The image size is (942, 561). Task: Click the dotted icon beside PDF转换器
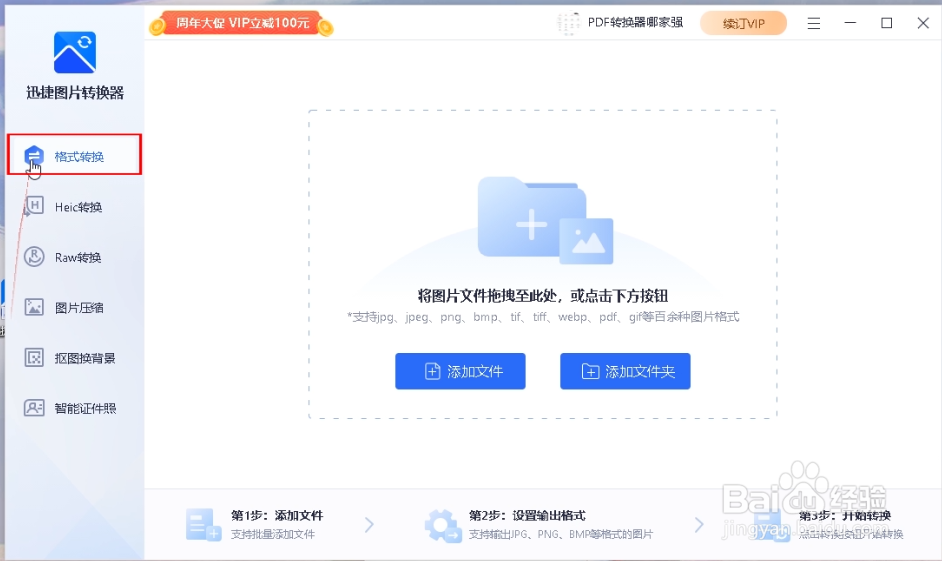[568, 24]
